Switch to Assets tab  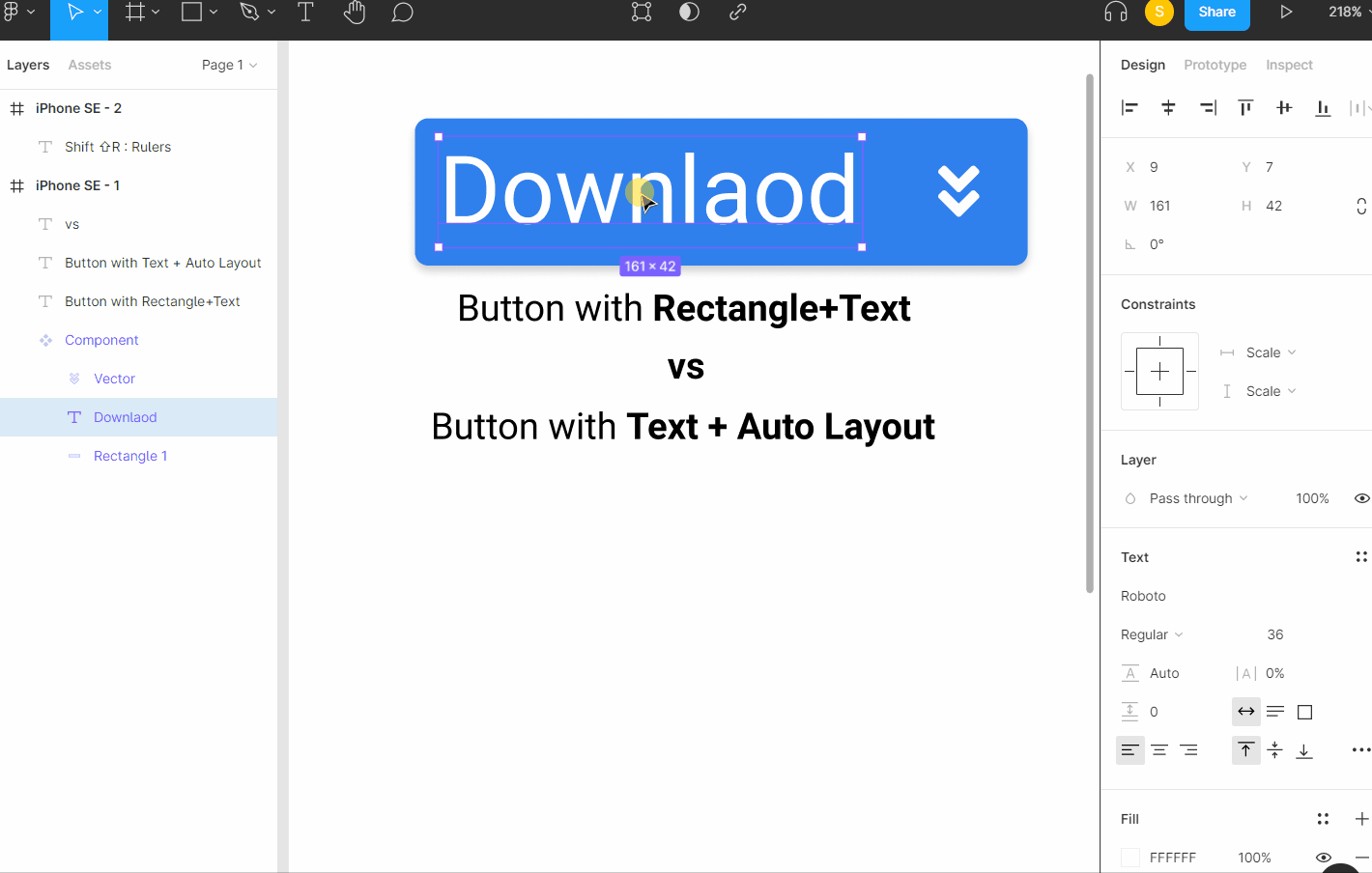90,65
